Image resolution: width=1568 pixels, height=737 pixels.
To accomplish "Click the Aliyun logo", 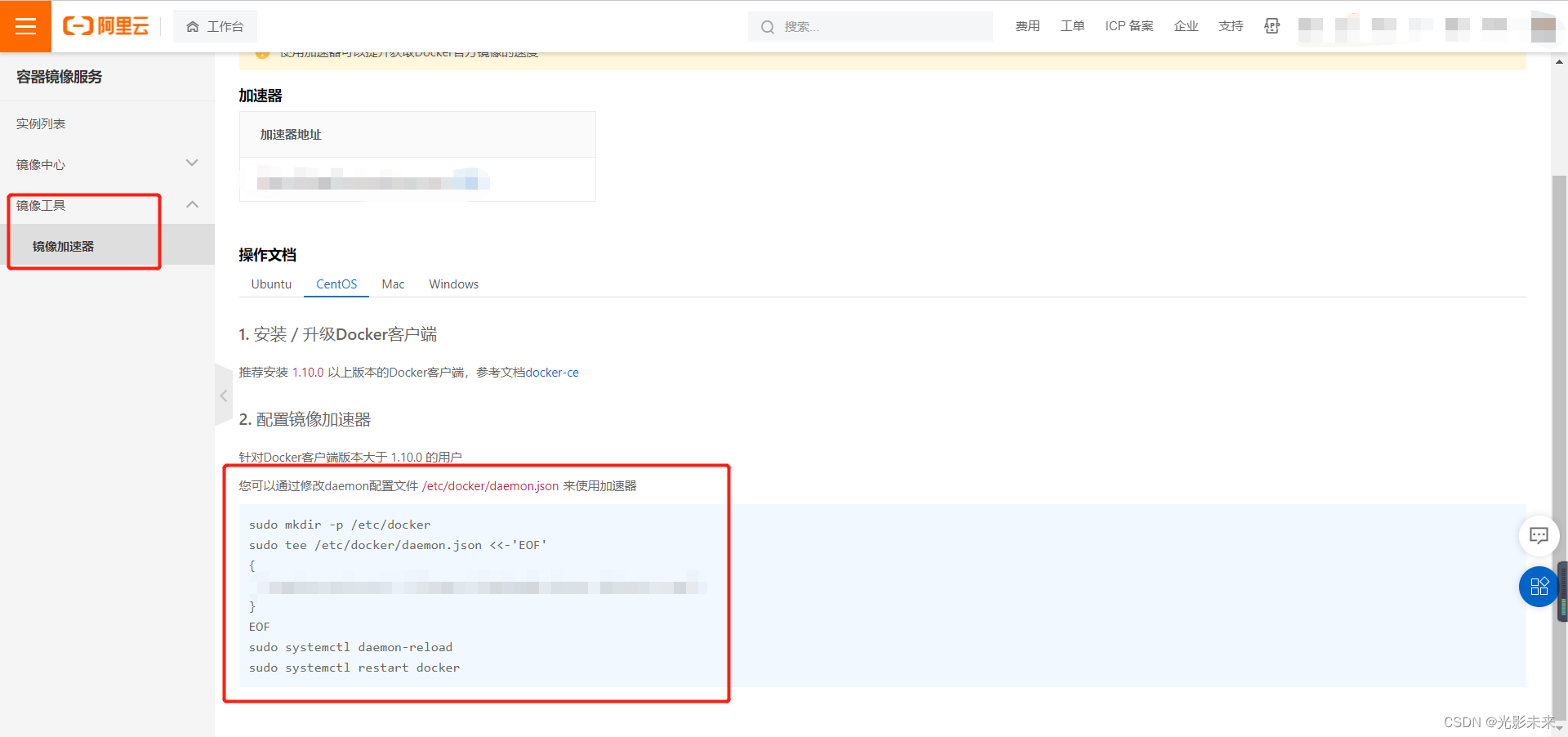I will click(x=106, y=26).
